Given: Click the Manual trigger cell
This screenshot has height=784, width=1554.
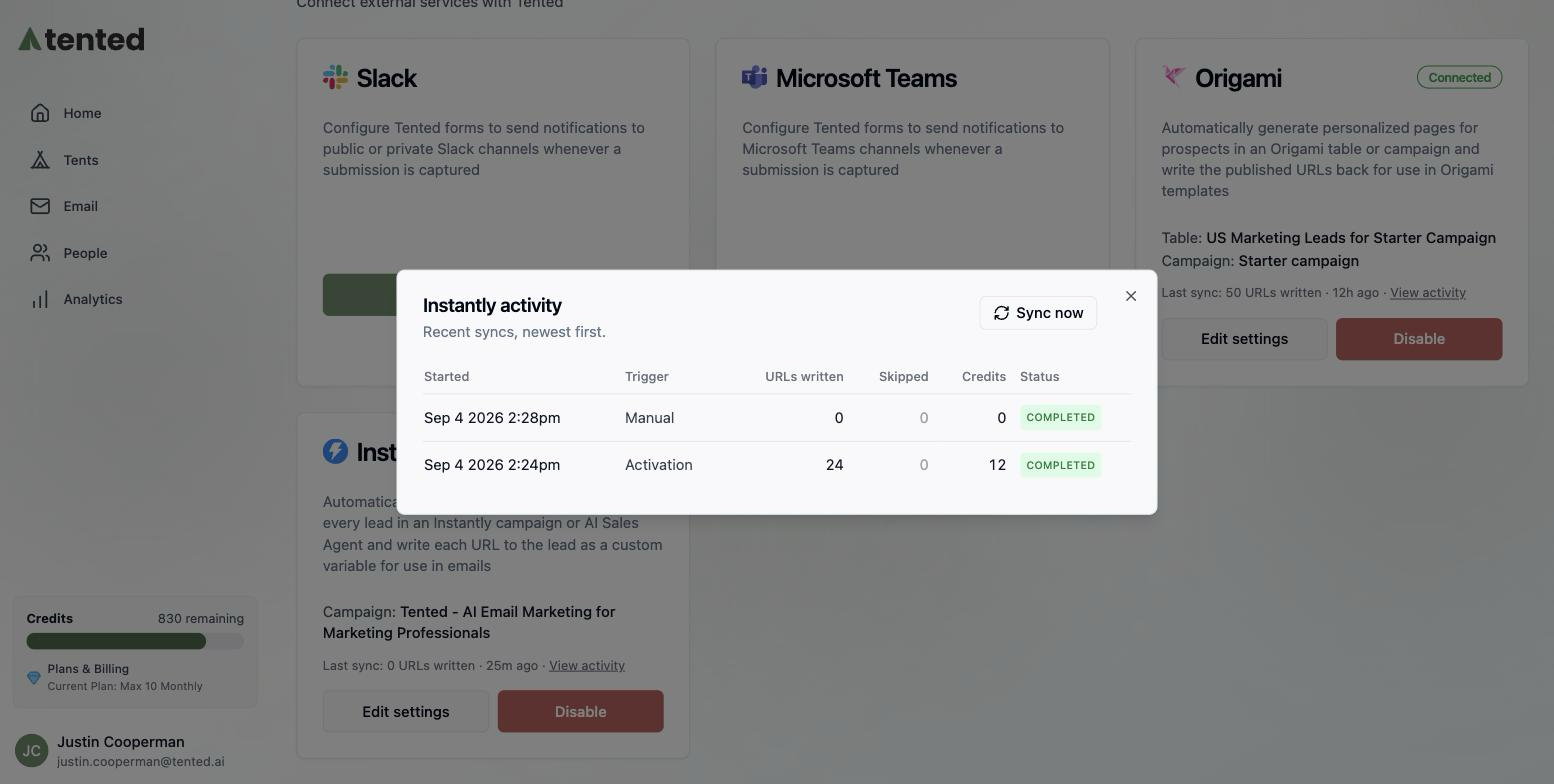Looking at the screenshot, I should click(649, 418).
